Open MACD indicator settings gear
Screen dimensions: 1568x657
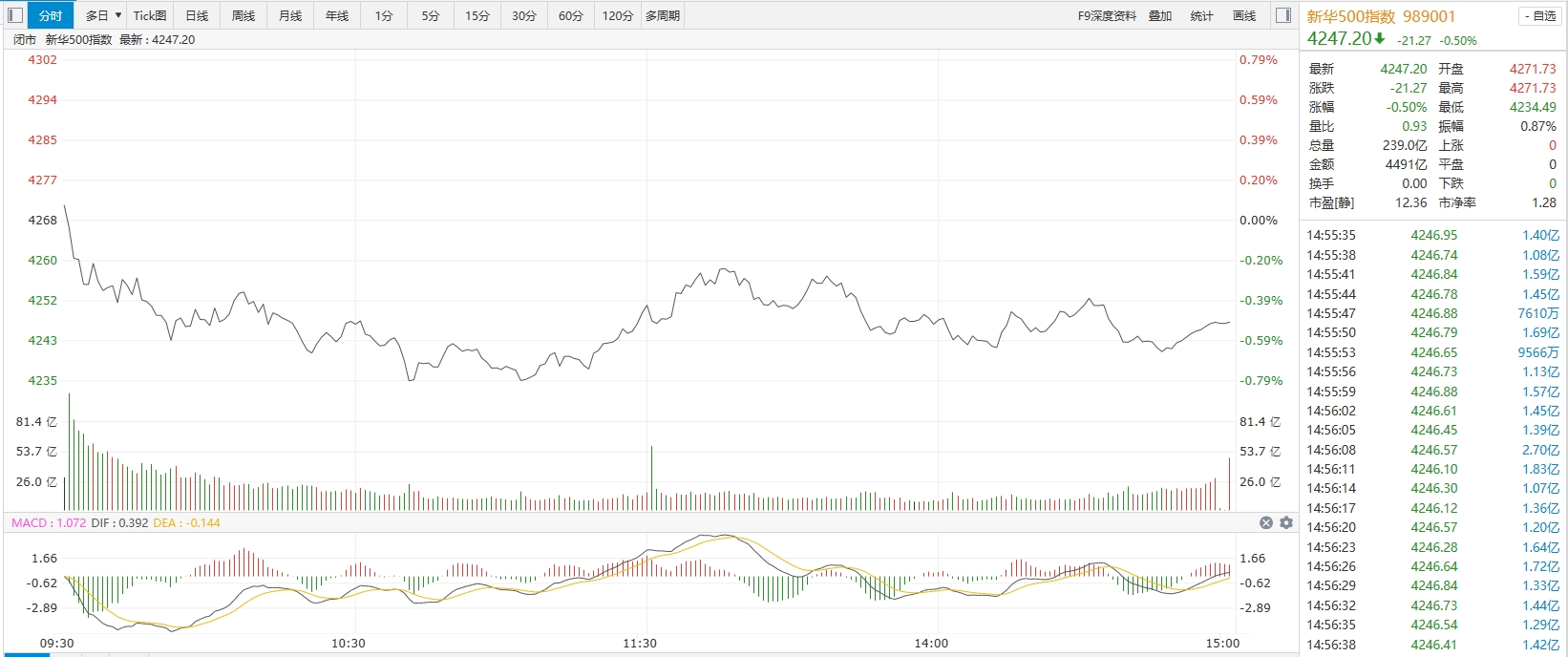click(x=1286, y=522)
